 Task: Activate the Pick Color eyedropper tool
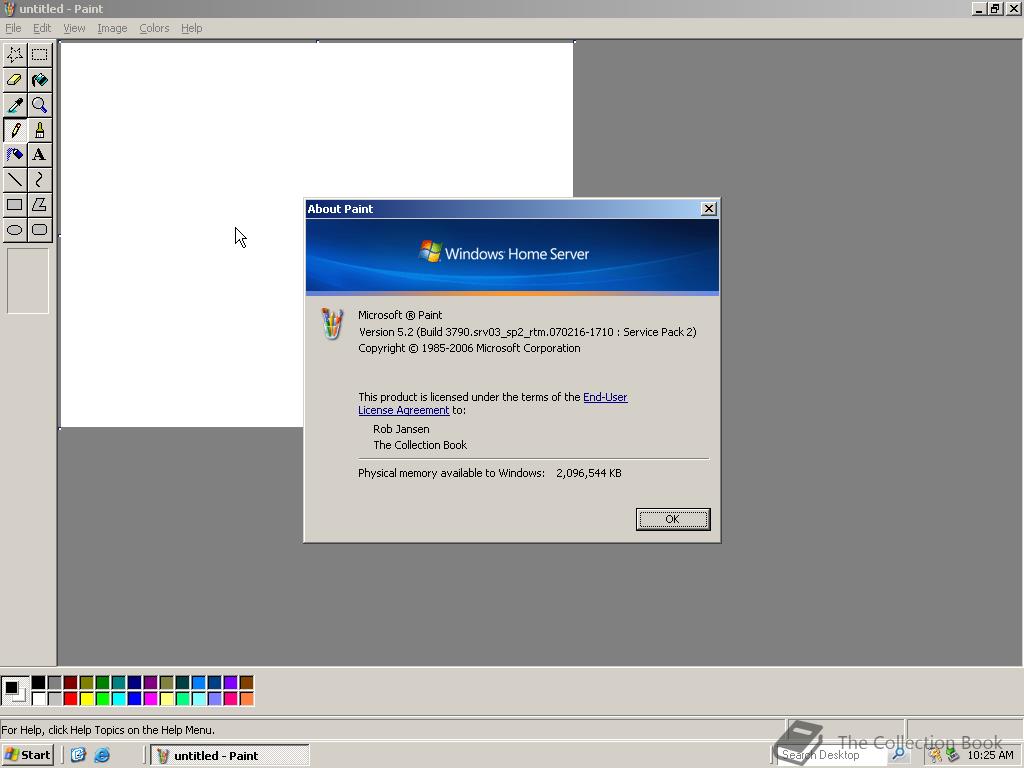[15, 105]
